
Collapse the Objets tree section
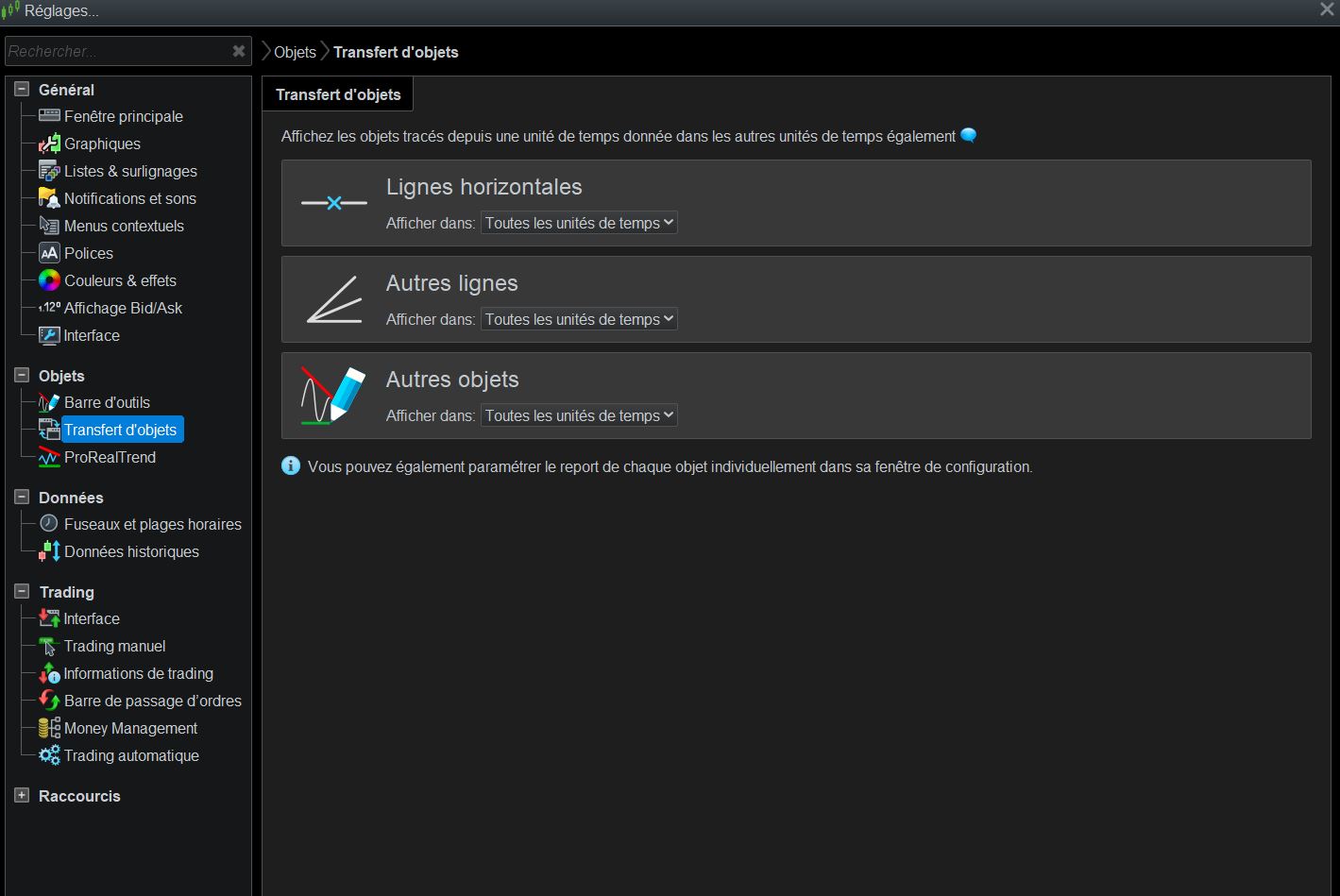(22, 376)
